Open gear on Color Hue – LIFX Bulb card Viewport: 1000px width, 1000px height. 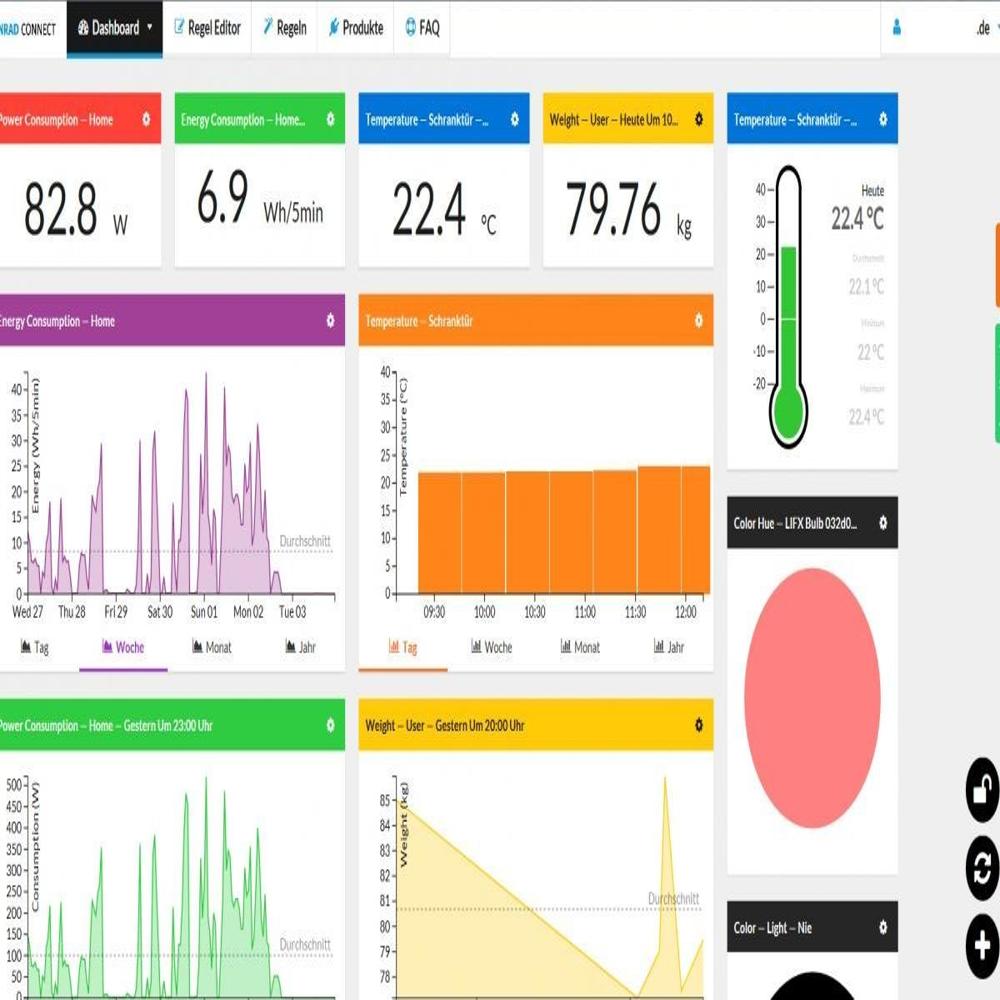coord(883,522)
